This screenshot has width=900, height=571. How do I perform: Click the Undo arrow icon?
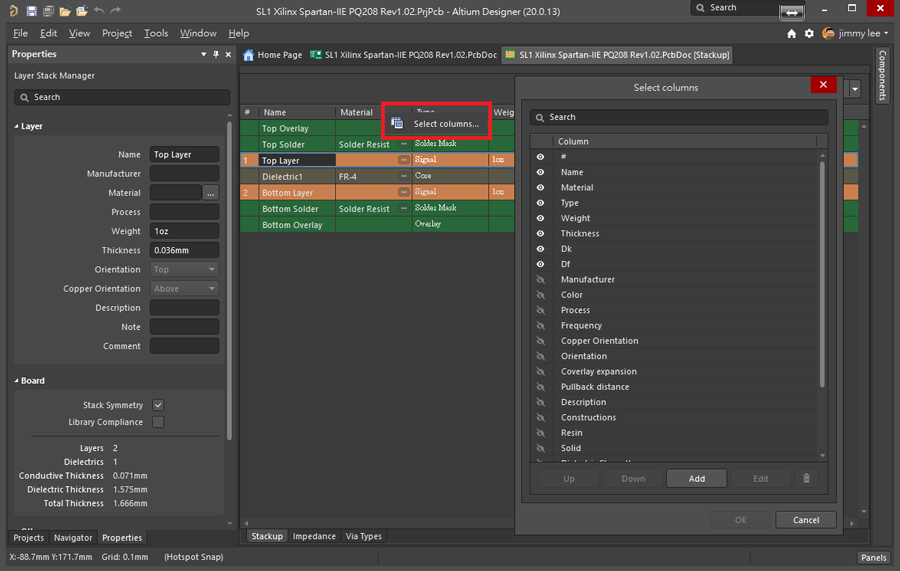[x=98, y=11]
